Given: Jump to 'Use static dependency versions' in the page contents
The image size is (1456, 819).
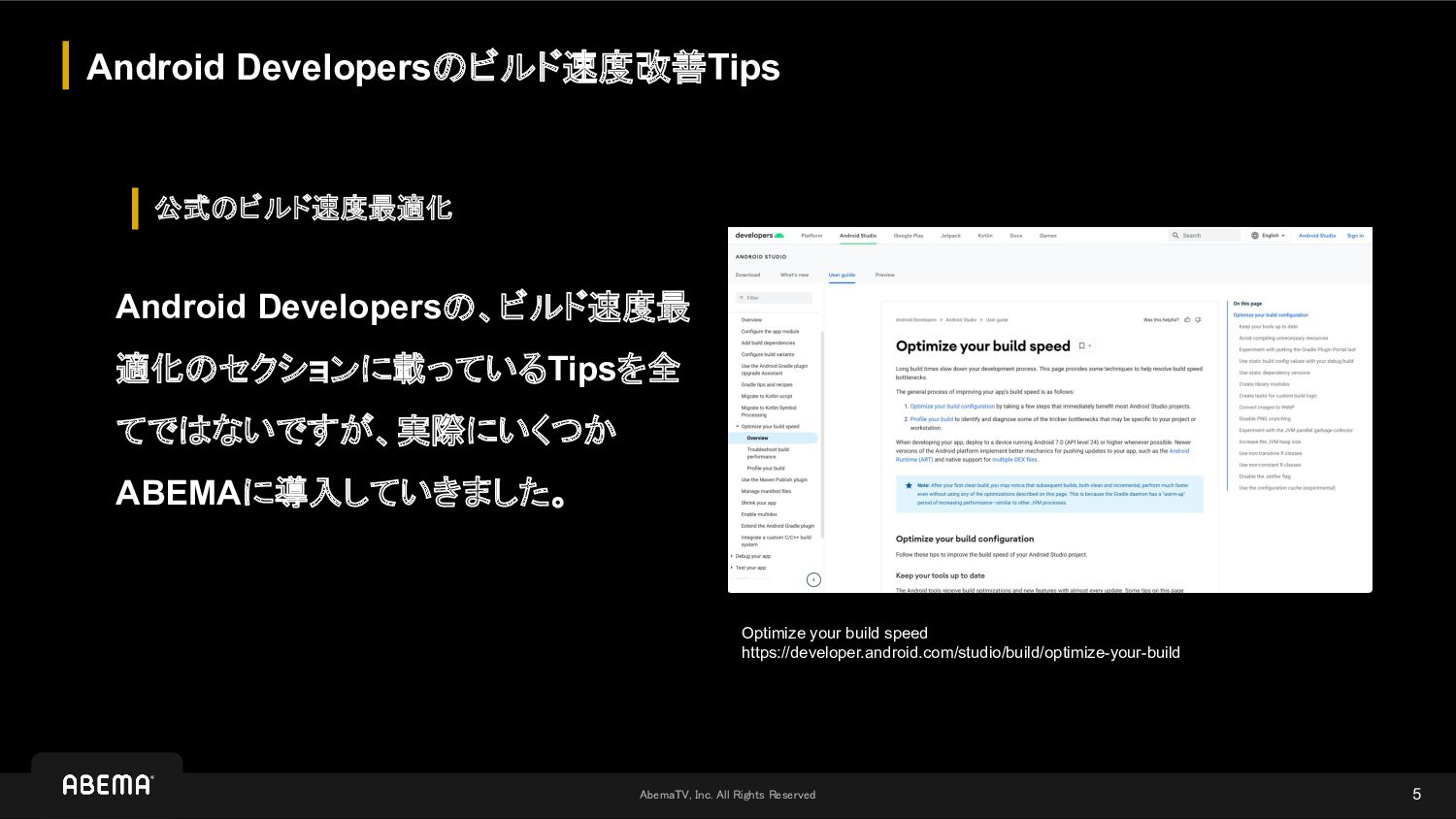Looking at the screenshot, I should tap(1274, 373).
